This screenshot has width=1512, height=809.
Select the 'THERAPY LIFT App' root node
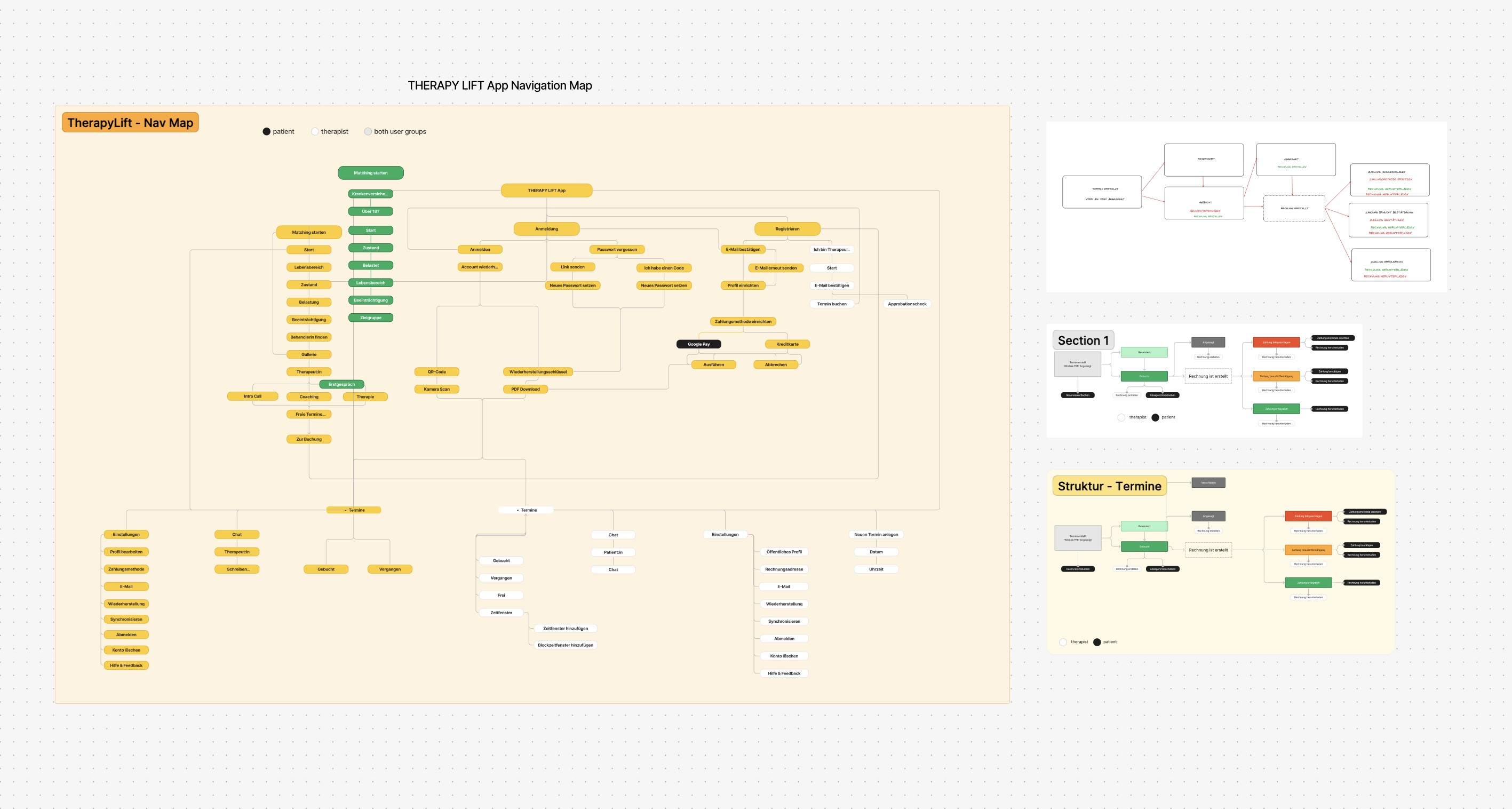pyautogui.click(x=546, y=190)
